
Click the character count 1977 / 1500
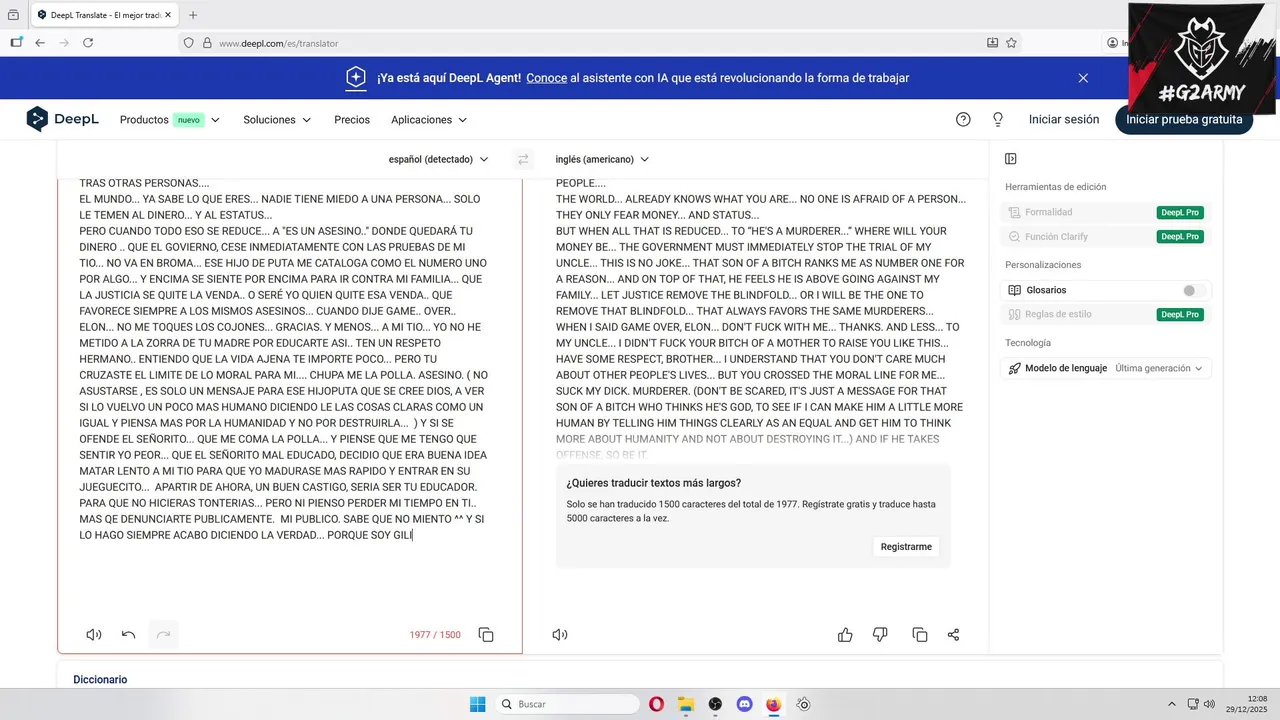point(435,635)
